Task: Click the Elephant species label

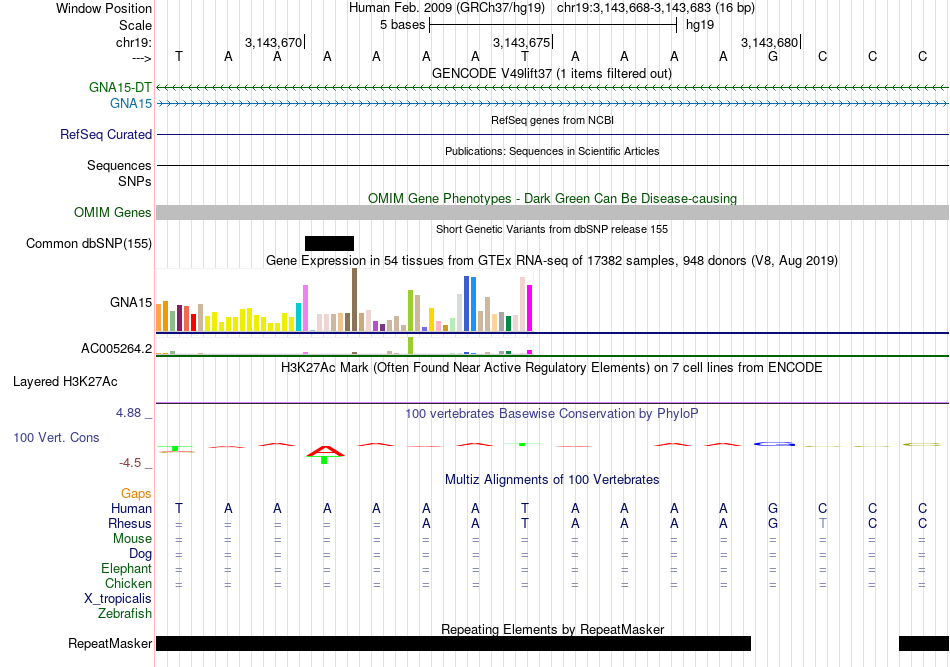Action: coord(126,568)
